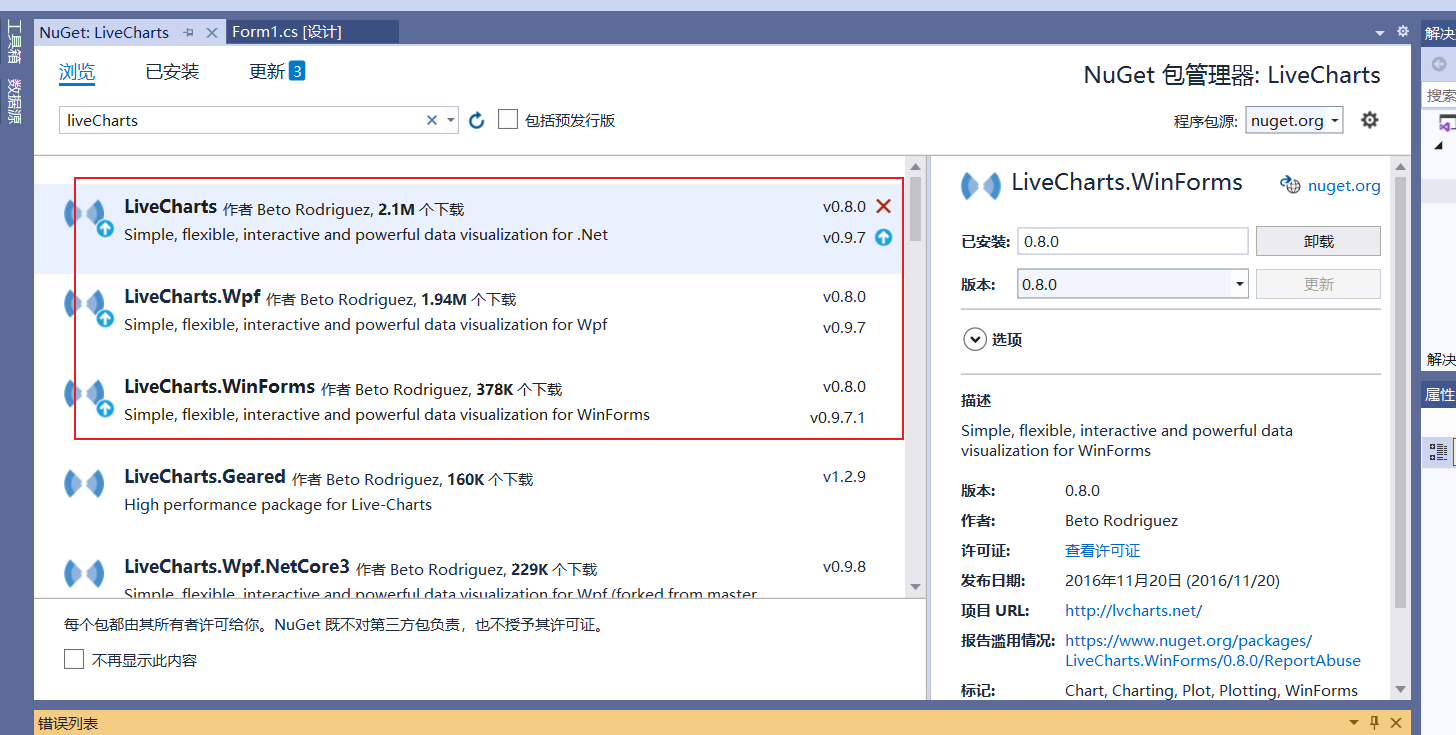
Task: Toggle the 包括预发行版 checkbox
Action: (508, 120)
